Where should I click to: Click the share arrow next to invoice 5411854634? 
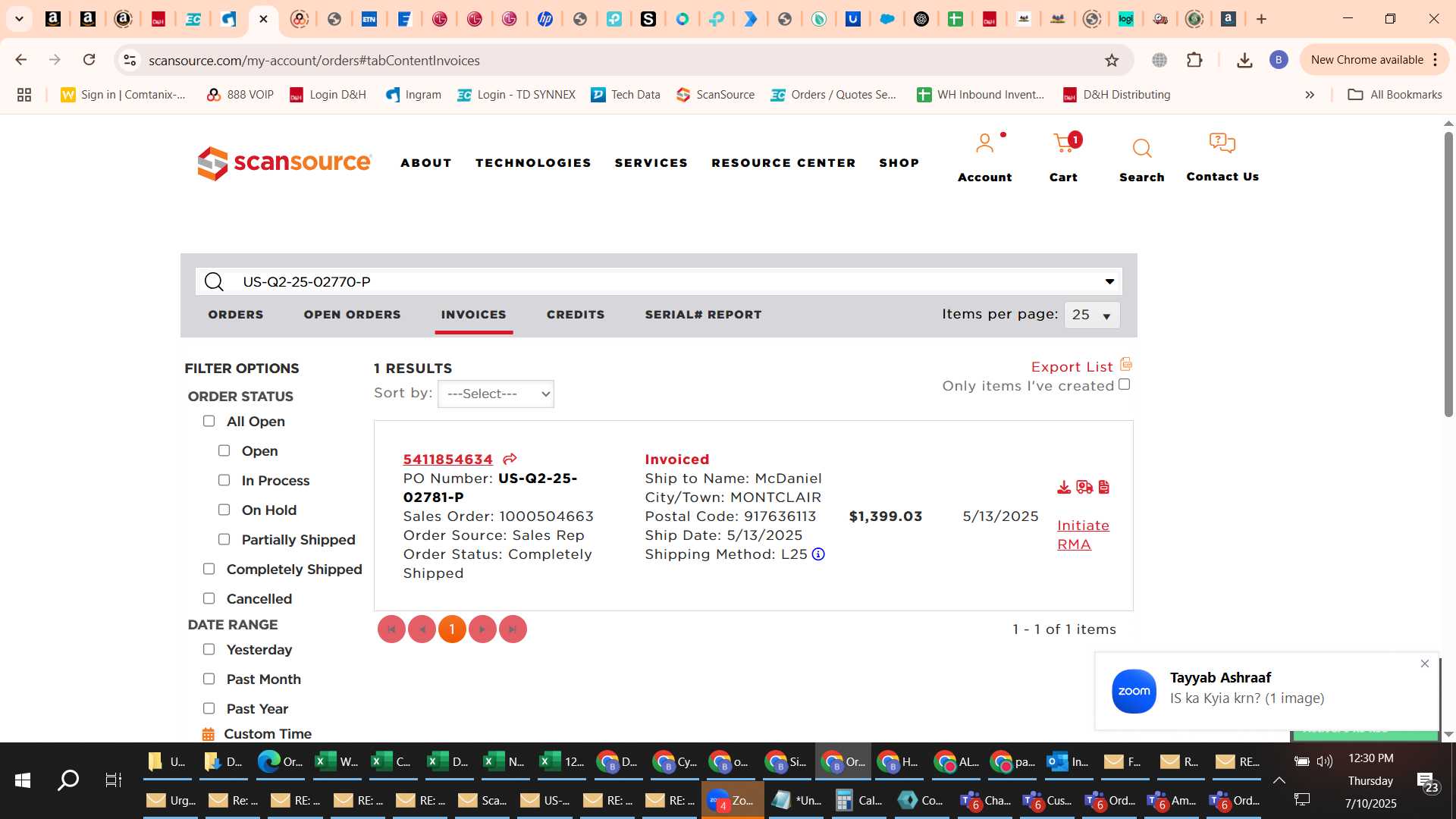coord(510,459)
